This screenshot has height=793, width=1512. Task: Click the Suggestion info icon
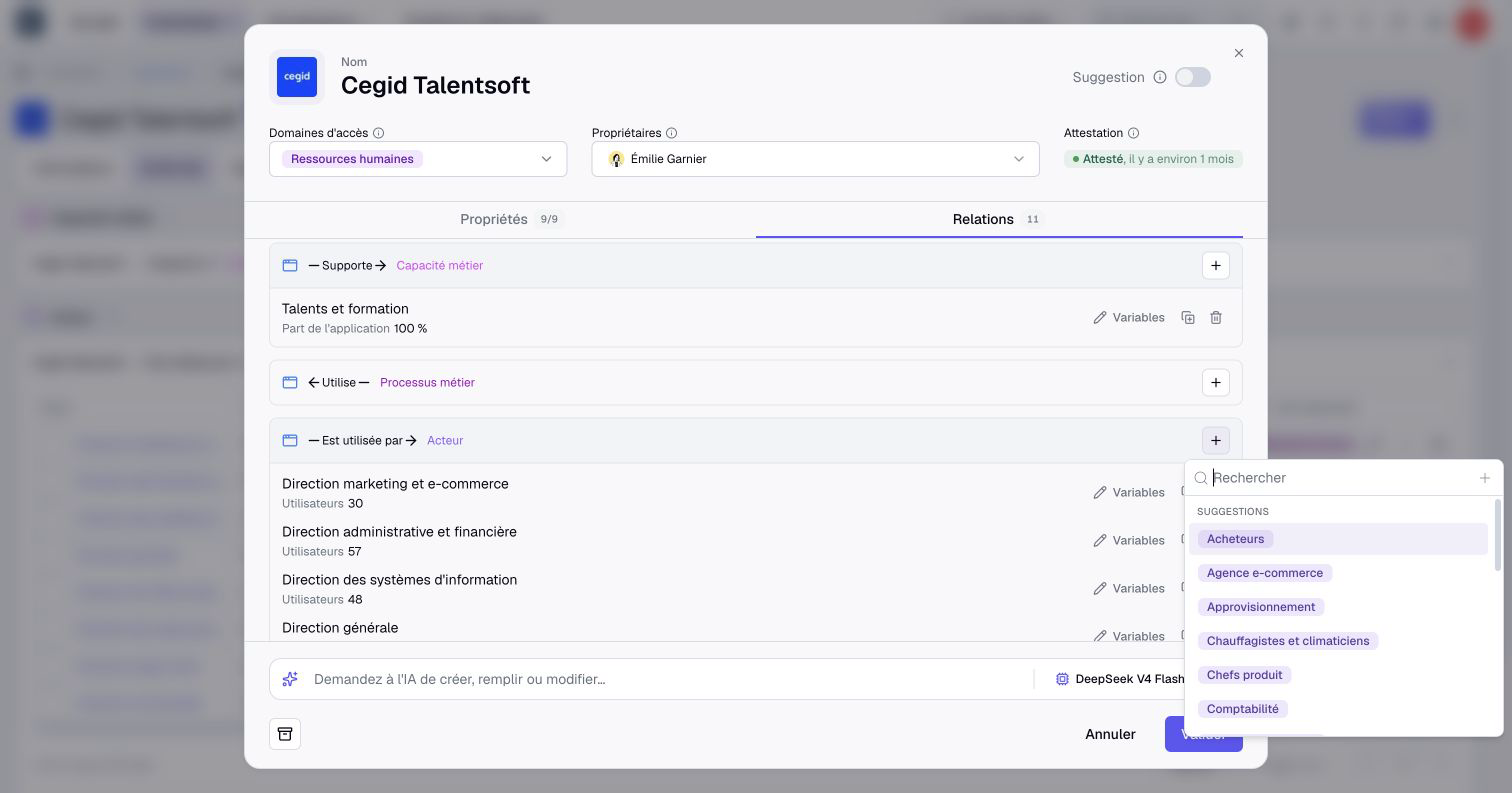[x=1160, y=77]
